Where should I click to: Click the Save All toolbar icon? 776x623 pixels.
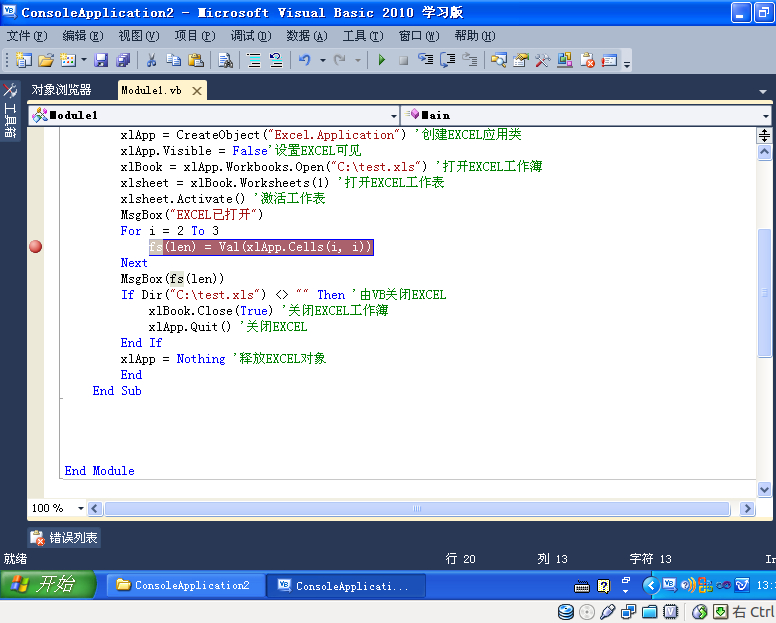122,61
